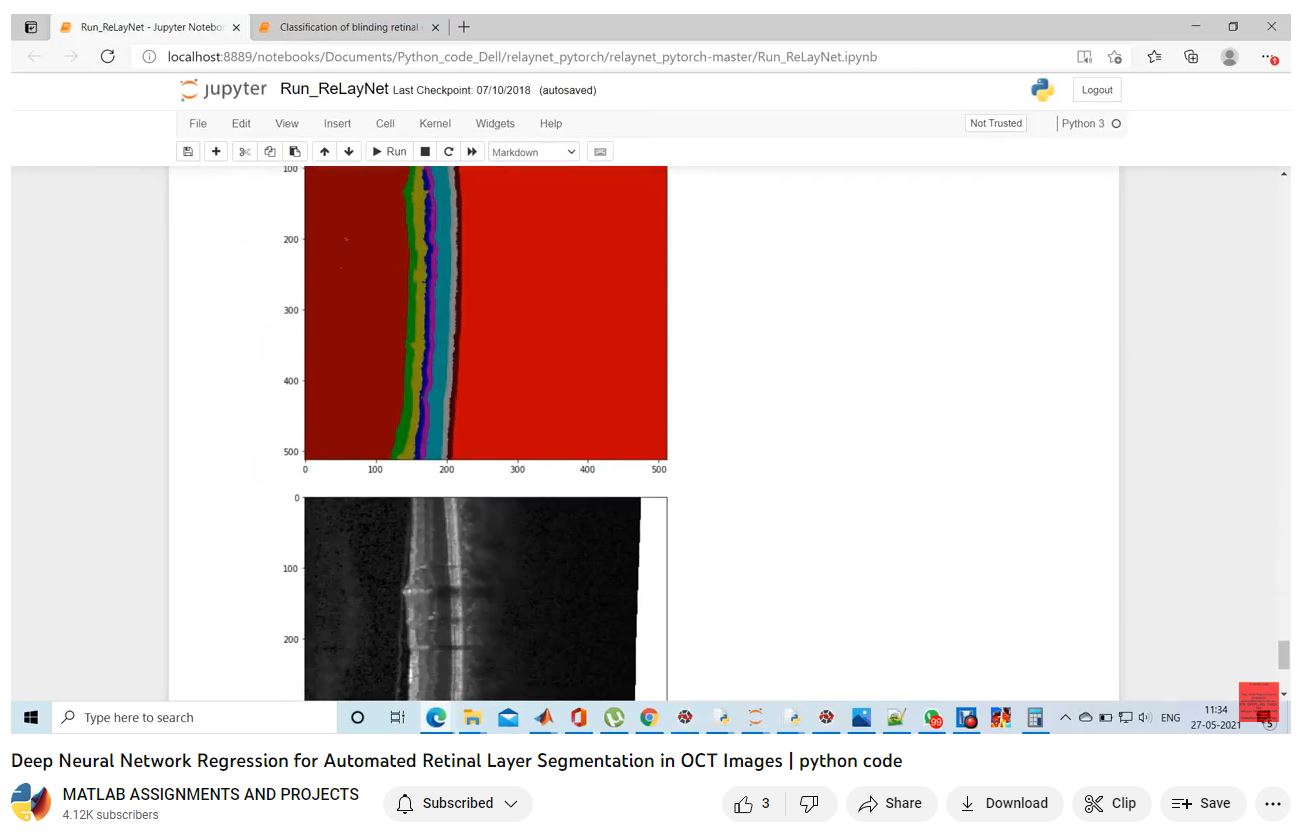Click the Run_ReLayNet notebook title to rename
Viewport: 1303px width, 837px height.
pyautogui.click(x=334, y=89)
